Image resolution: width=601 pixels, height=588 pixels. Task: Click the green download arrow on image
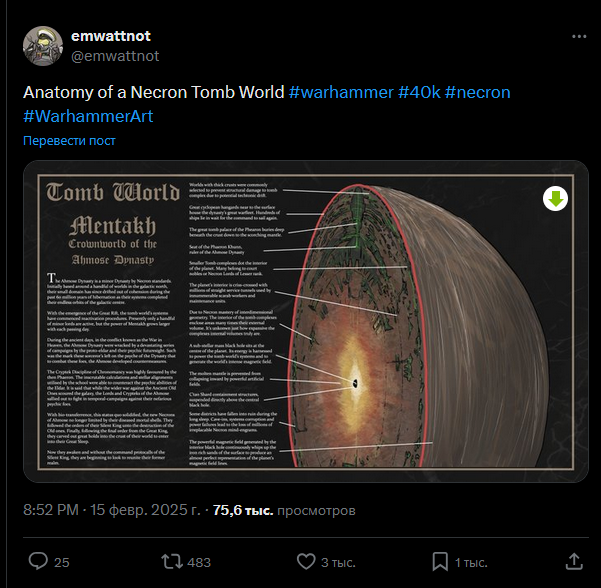point(555,199)
